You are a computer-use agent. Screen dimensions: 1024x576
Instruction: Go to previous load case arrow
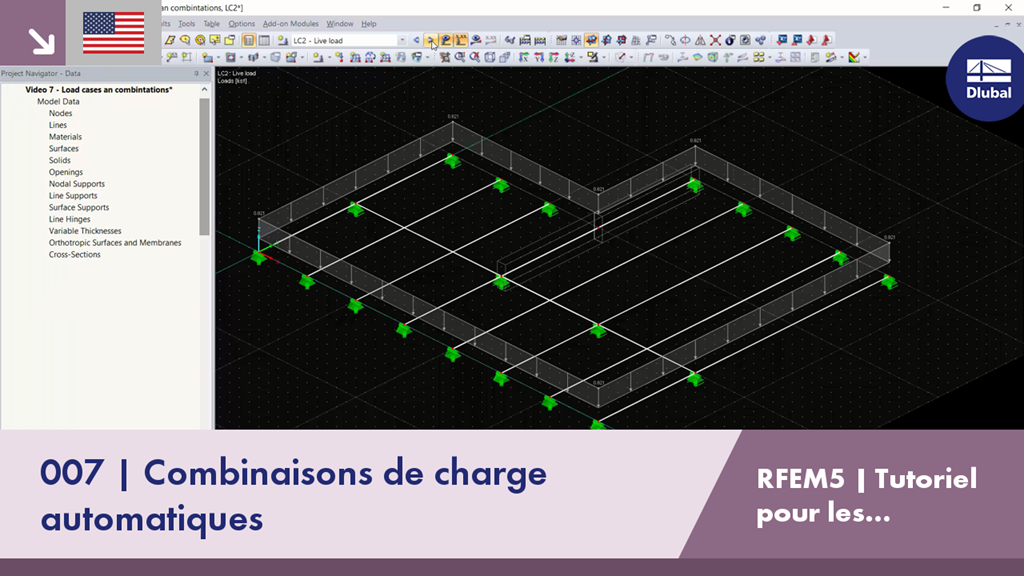pos(416,40)
